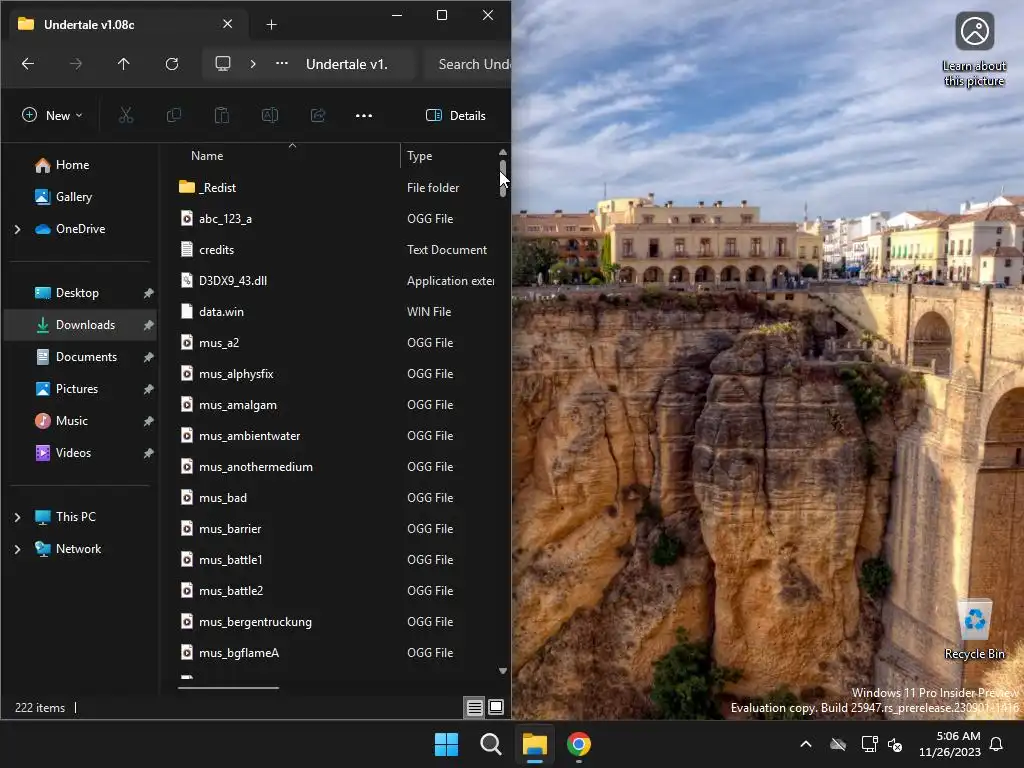Expand the Network tree node
Viewport: 1024px width, 768px height.
point(18,549)
